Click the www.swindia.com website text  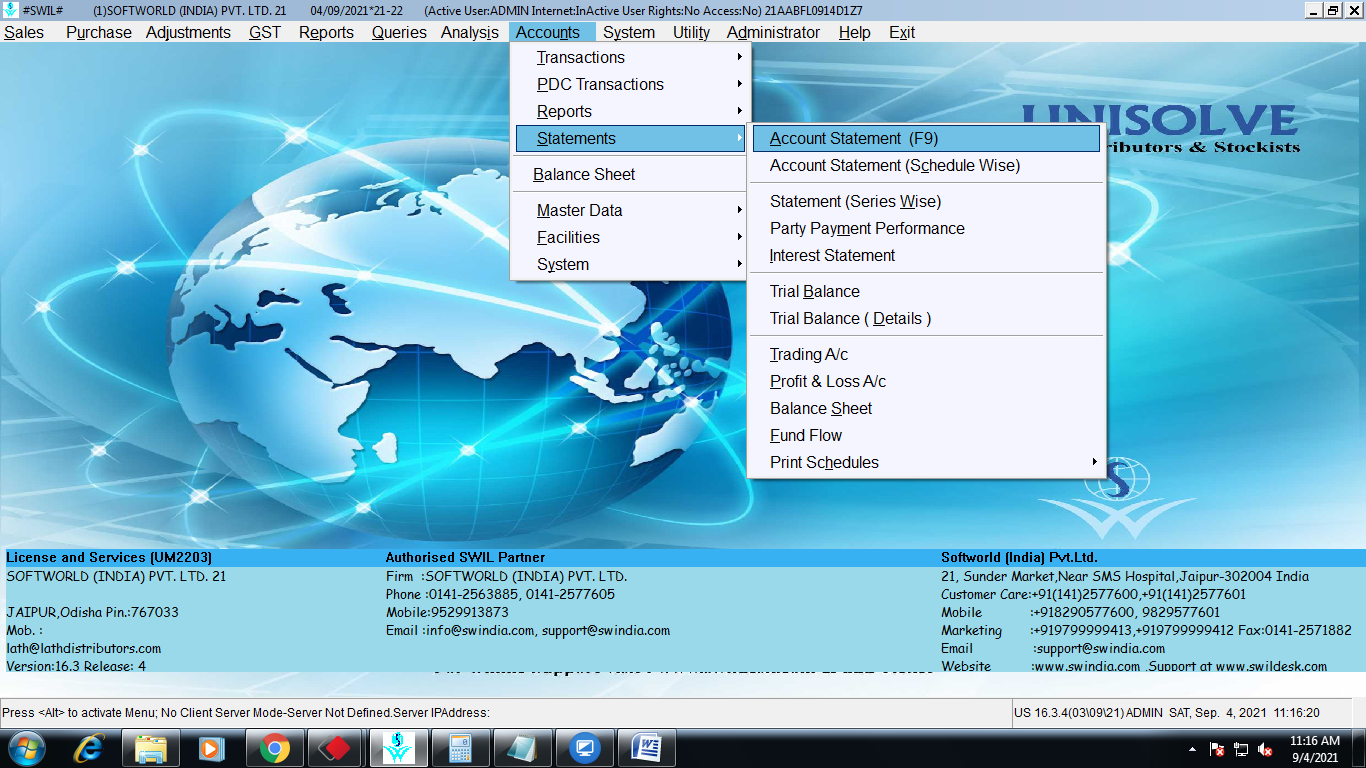click(x=1086, y=667)
